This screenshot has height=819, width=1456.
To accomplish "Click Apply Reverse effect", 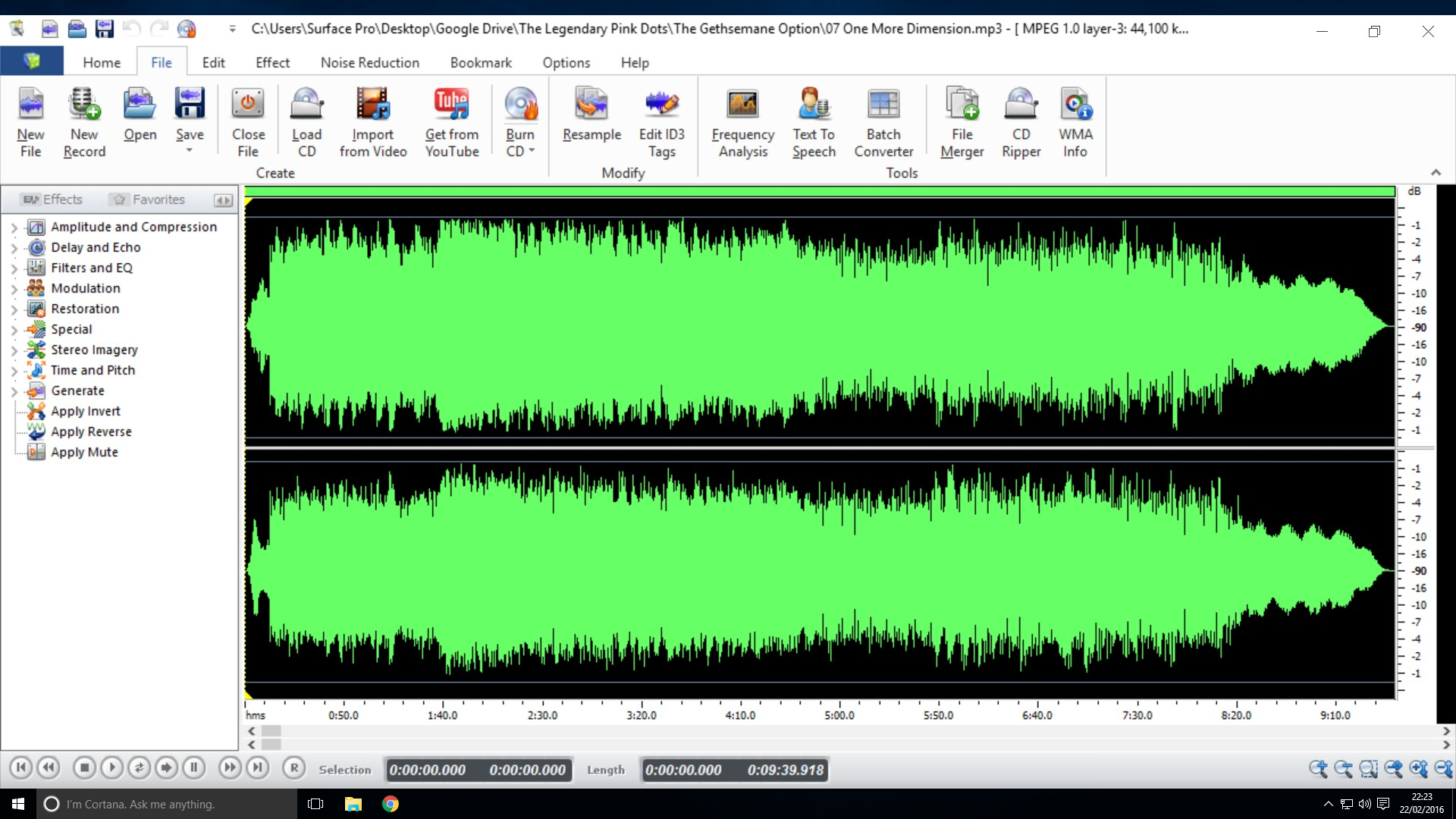I will pyautogui.click(x=90, y=431).
